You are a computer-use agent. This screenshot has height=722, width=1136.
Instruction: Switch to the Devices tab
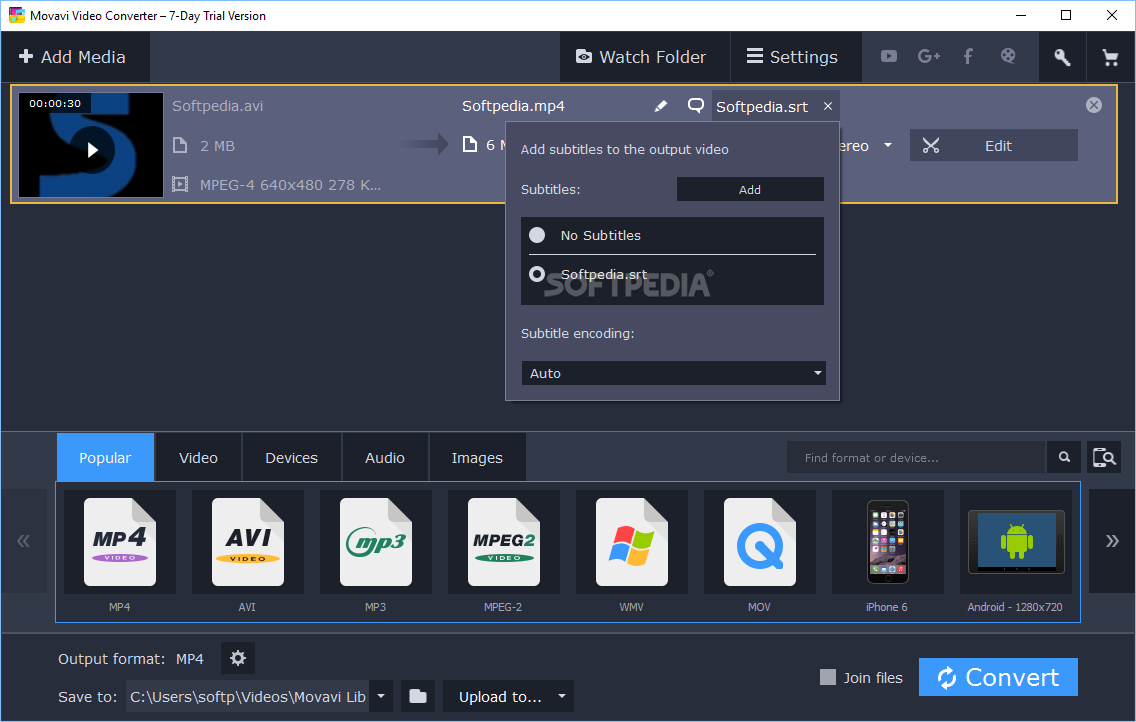[291, 458]
